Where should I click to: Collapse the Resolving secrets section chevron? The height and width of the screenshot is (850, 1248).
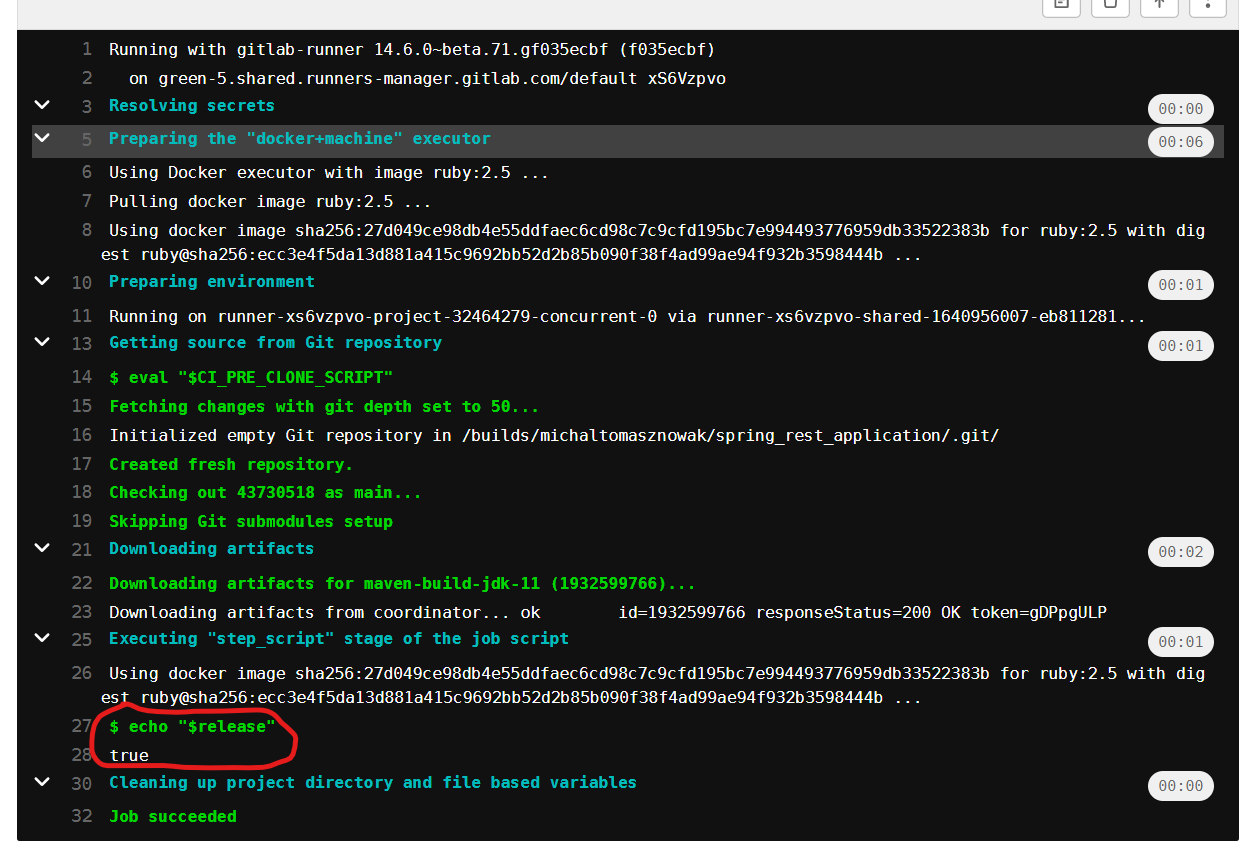click(x=42, y=105)
